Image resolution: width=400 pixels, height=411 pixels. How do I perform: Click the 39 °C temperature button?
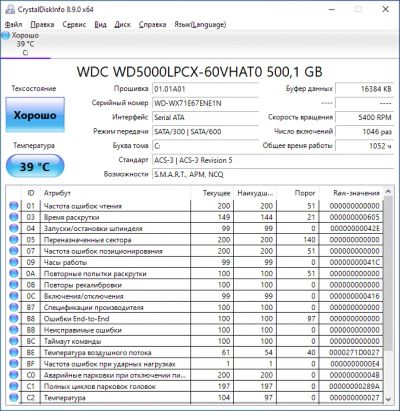(x=35, y=166)
